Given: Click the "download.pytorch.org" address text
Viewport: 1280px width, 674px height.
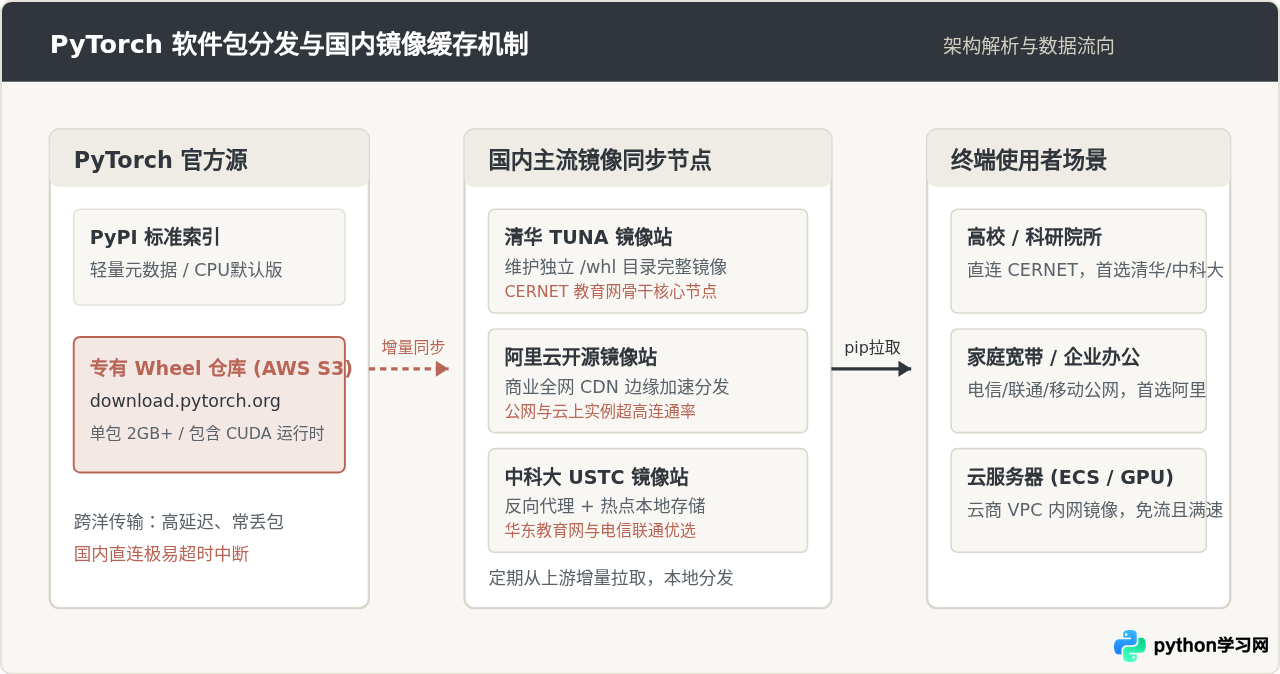Looking at the screenshot, I should pos(185,401).
